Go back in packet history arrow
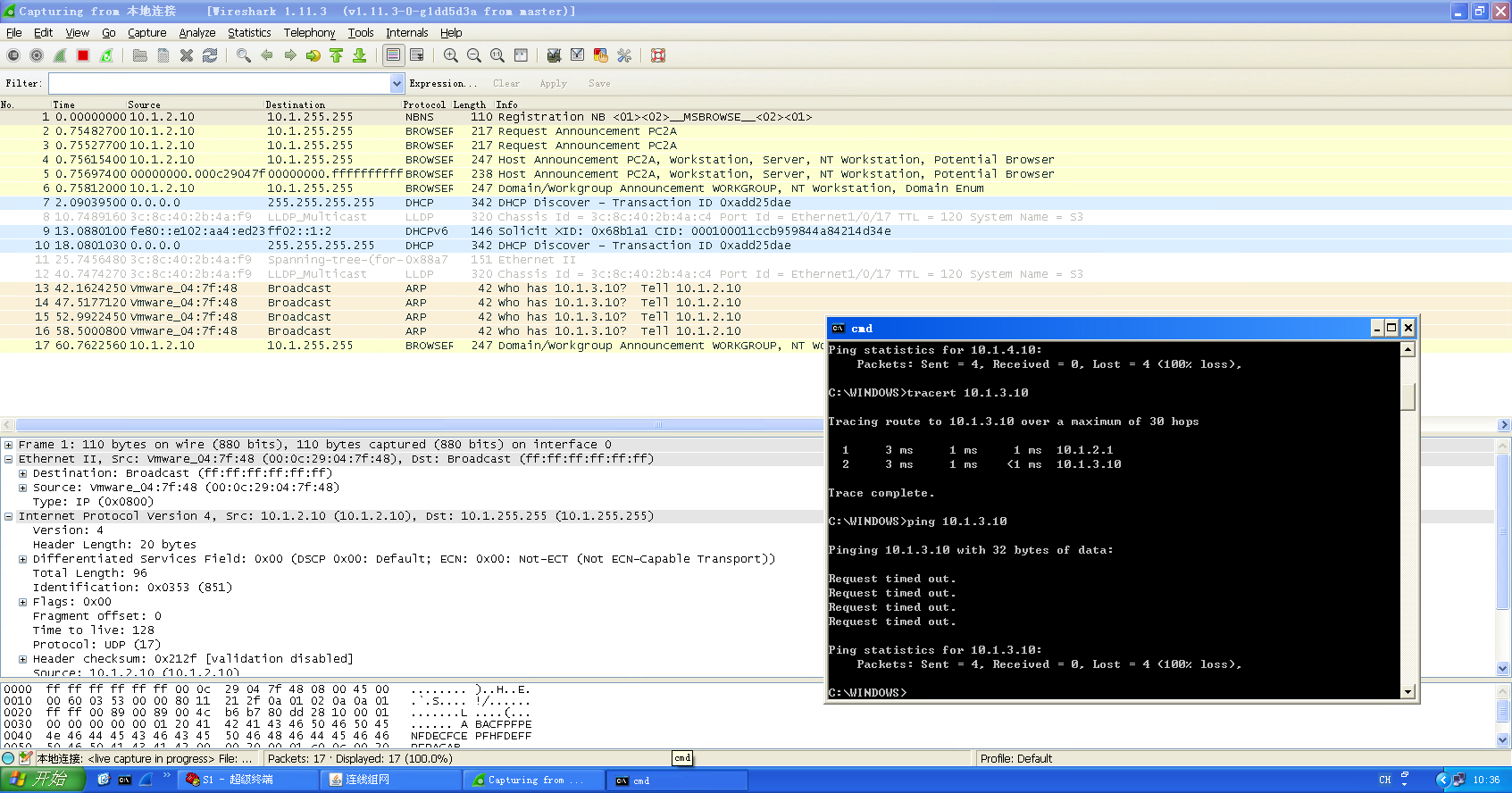 pyautogui.click(x=267, y=55)
